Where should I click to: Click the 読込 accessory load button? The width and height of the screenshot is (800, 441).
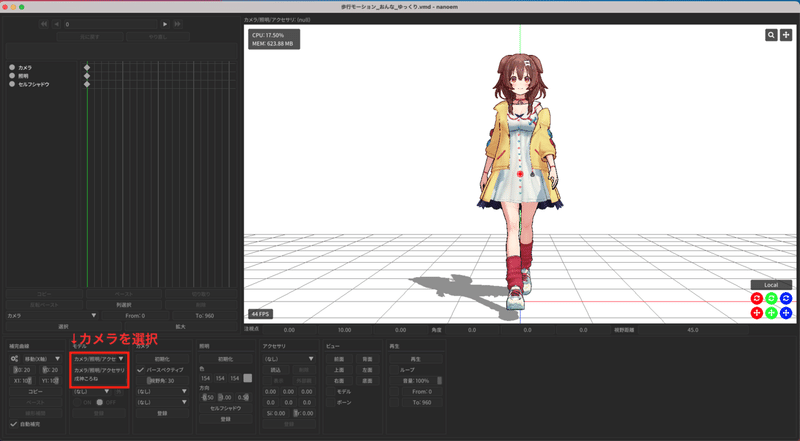[x=276, y=370]
